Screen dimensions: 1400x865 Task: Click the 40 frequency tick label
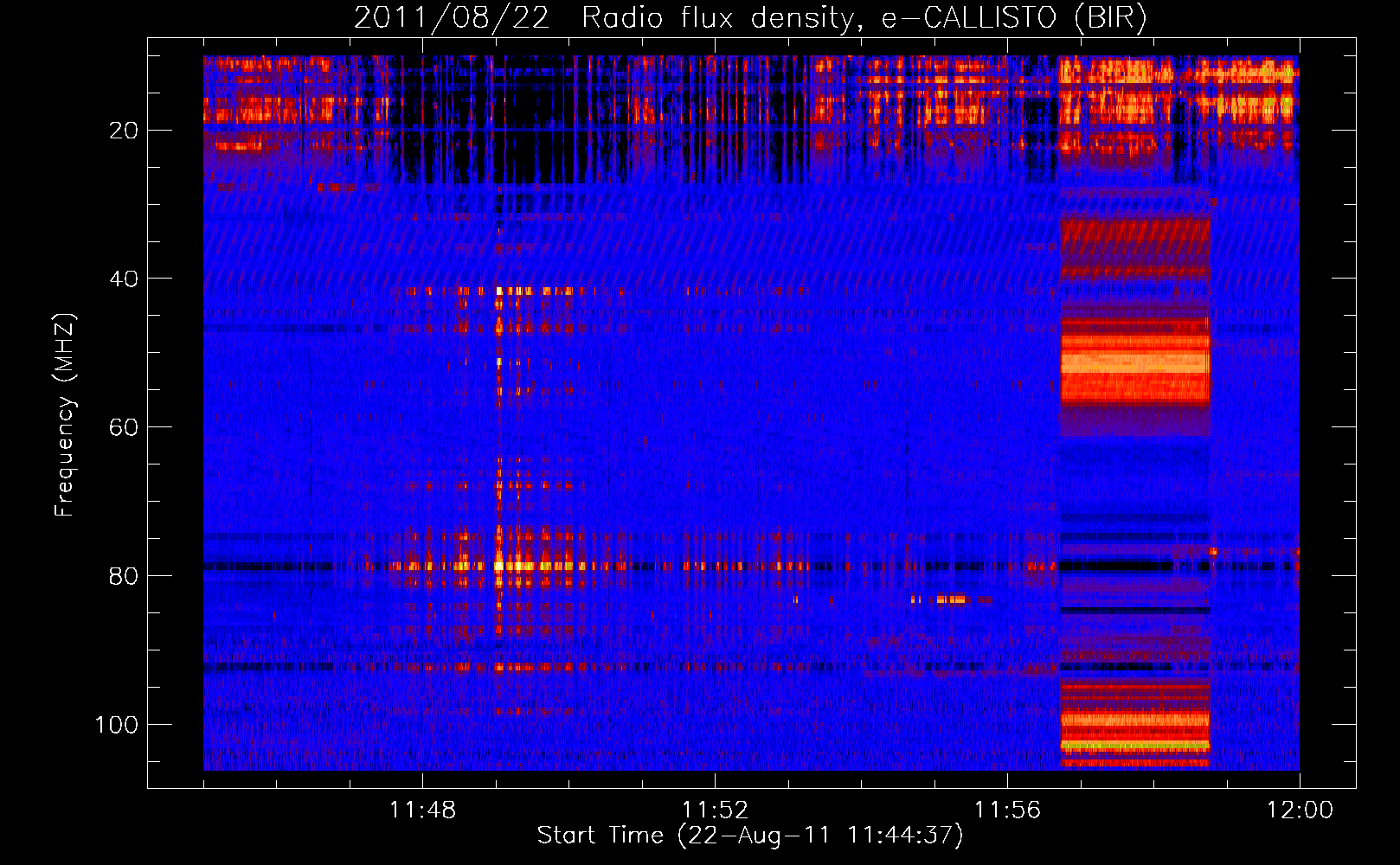tap(124, 279)
